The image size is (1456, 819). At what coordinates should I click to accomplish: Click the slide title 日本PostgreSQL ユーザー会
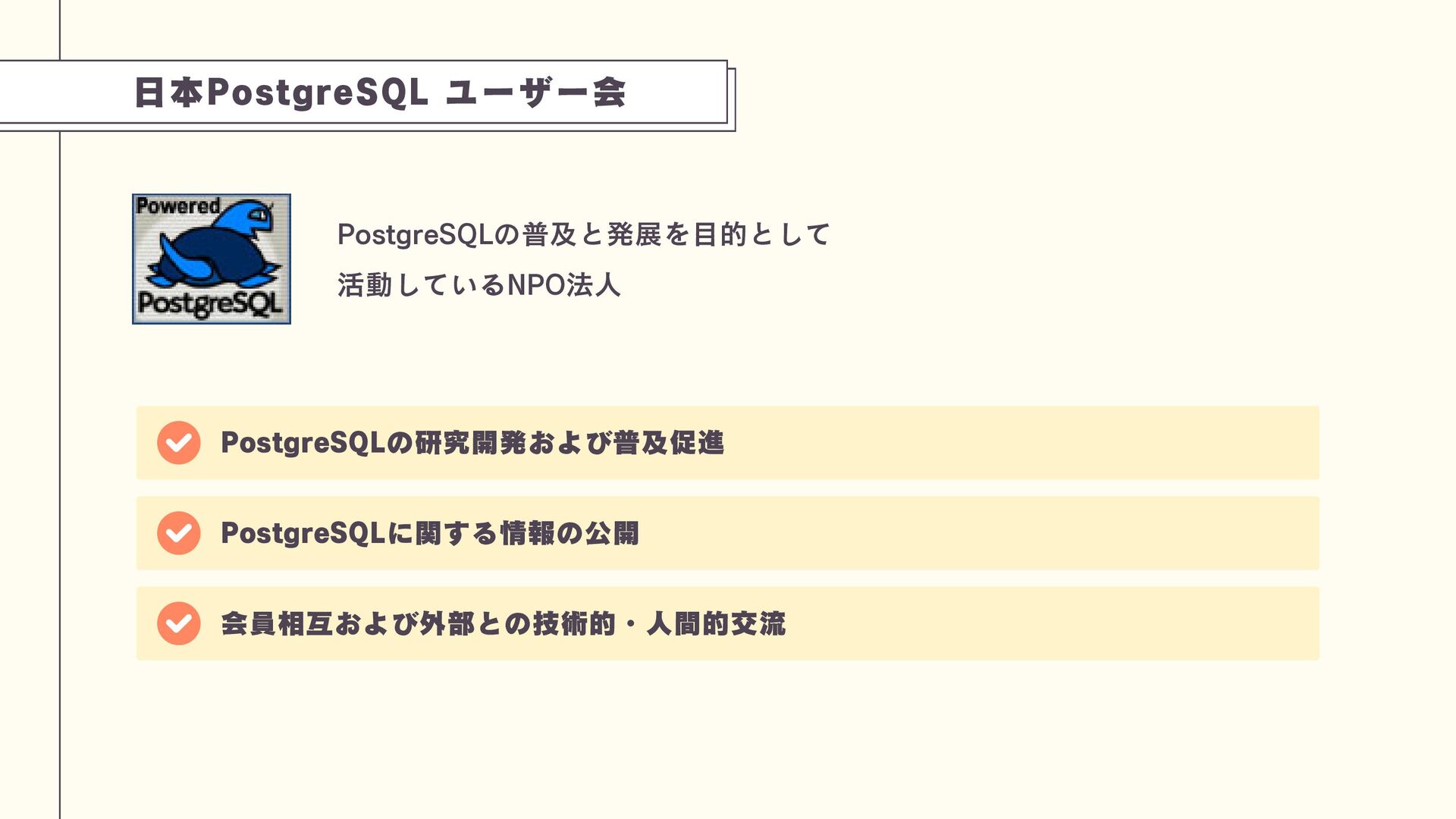pos(379,93)
